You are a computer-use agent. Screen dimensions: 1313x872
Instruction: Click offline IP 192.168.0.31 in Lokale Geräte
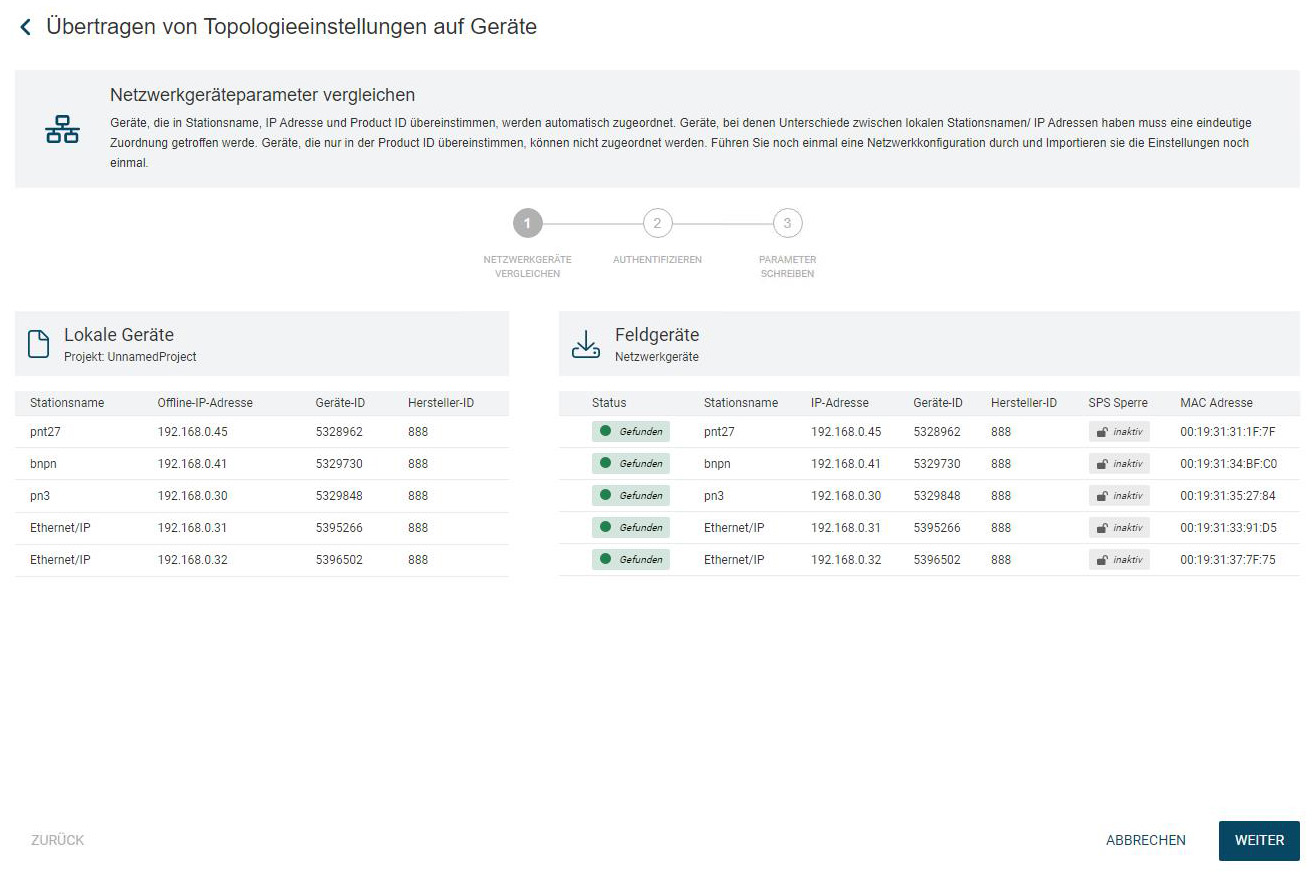(192, 528)
